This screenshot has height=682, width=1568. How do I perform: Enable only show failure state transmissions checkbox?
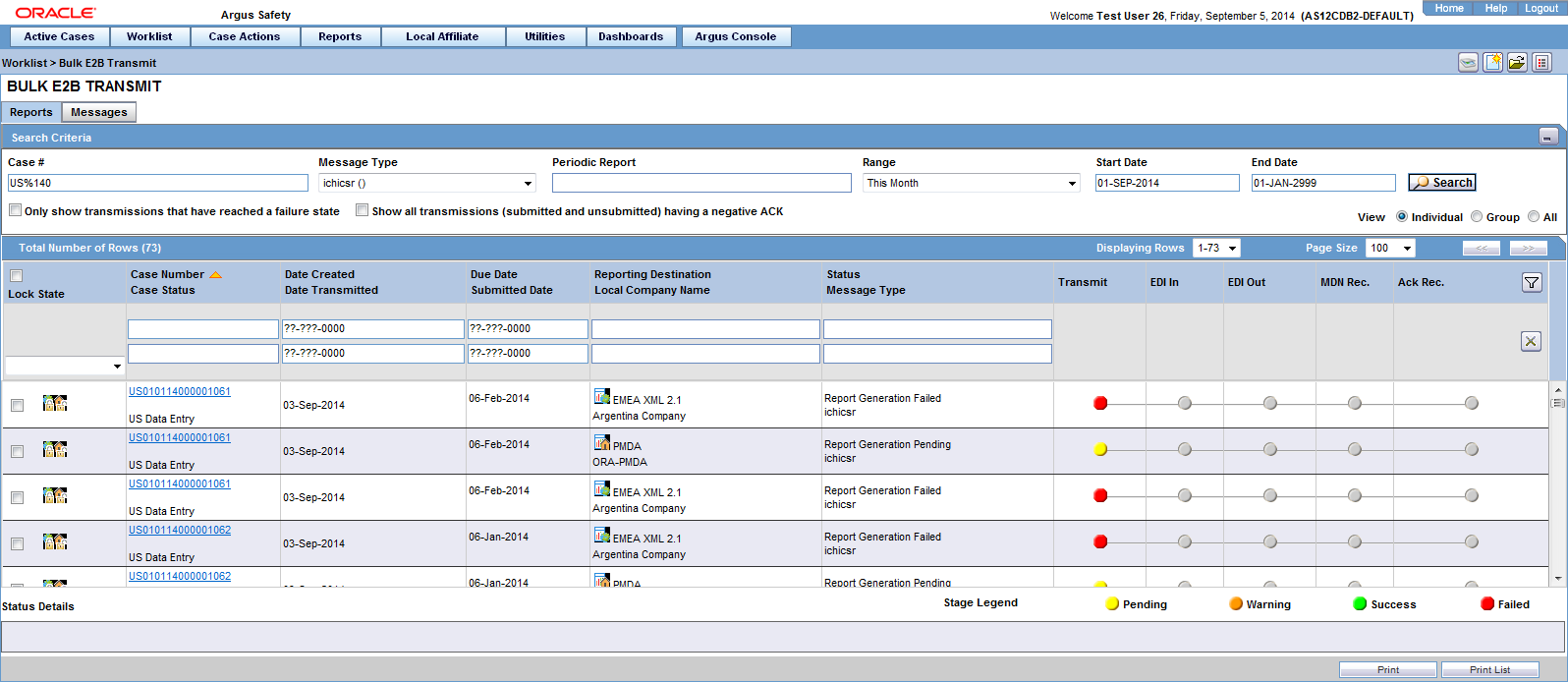[16, 210]
